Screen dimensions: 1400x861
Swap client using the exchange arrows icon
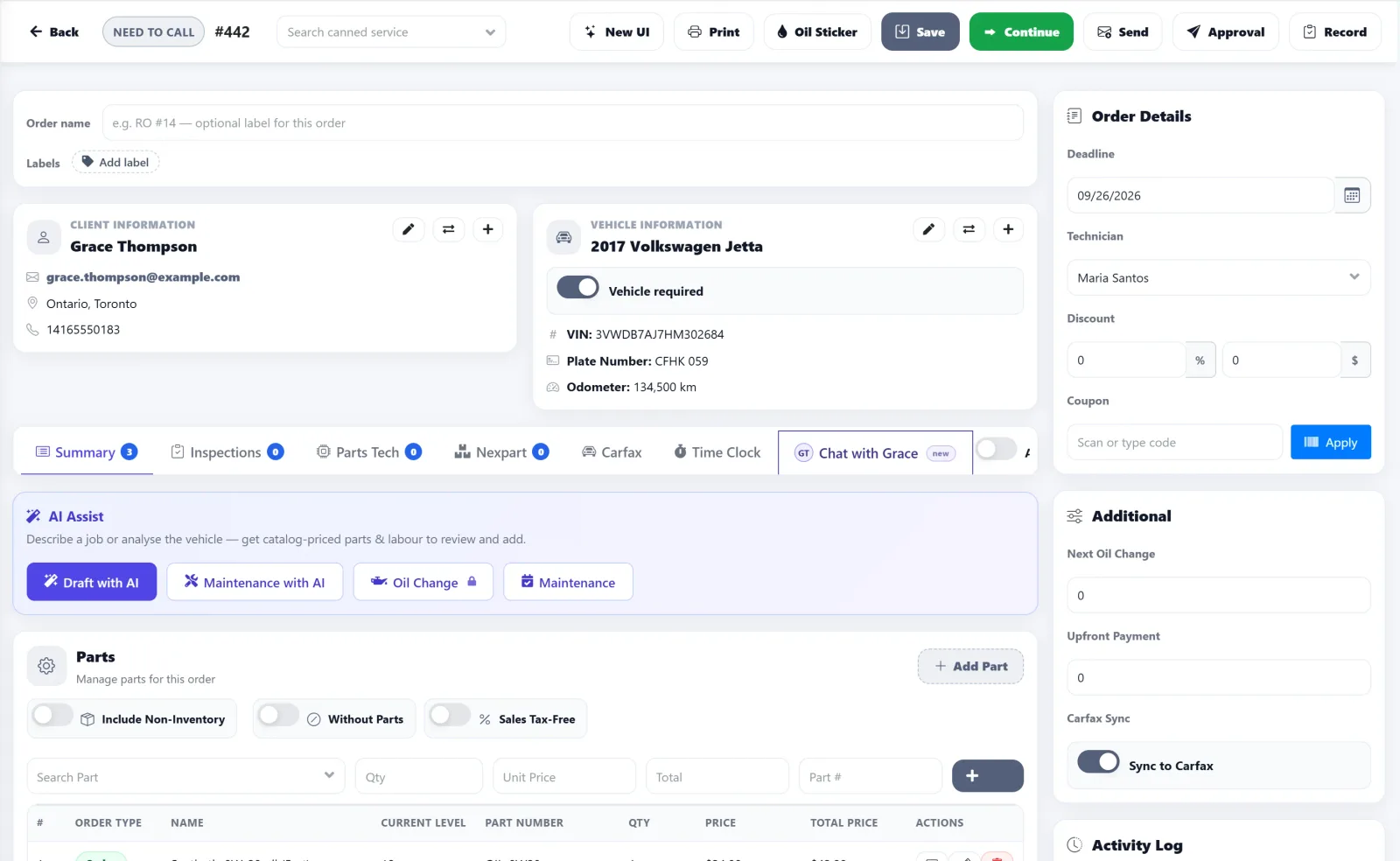[448, 229]
